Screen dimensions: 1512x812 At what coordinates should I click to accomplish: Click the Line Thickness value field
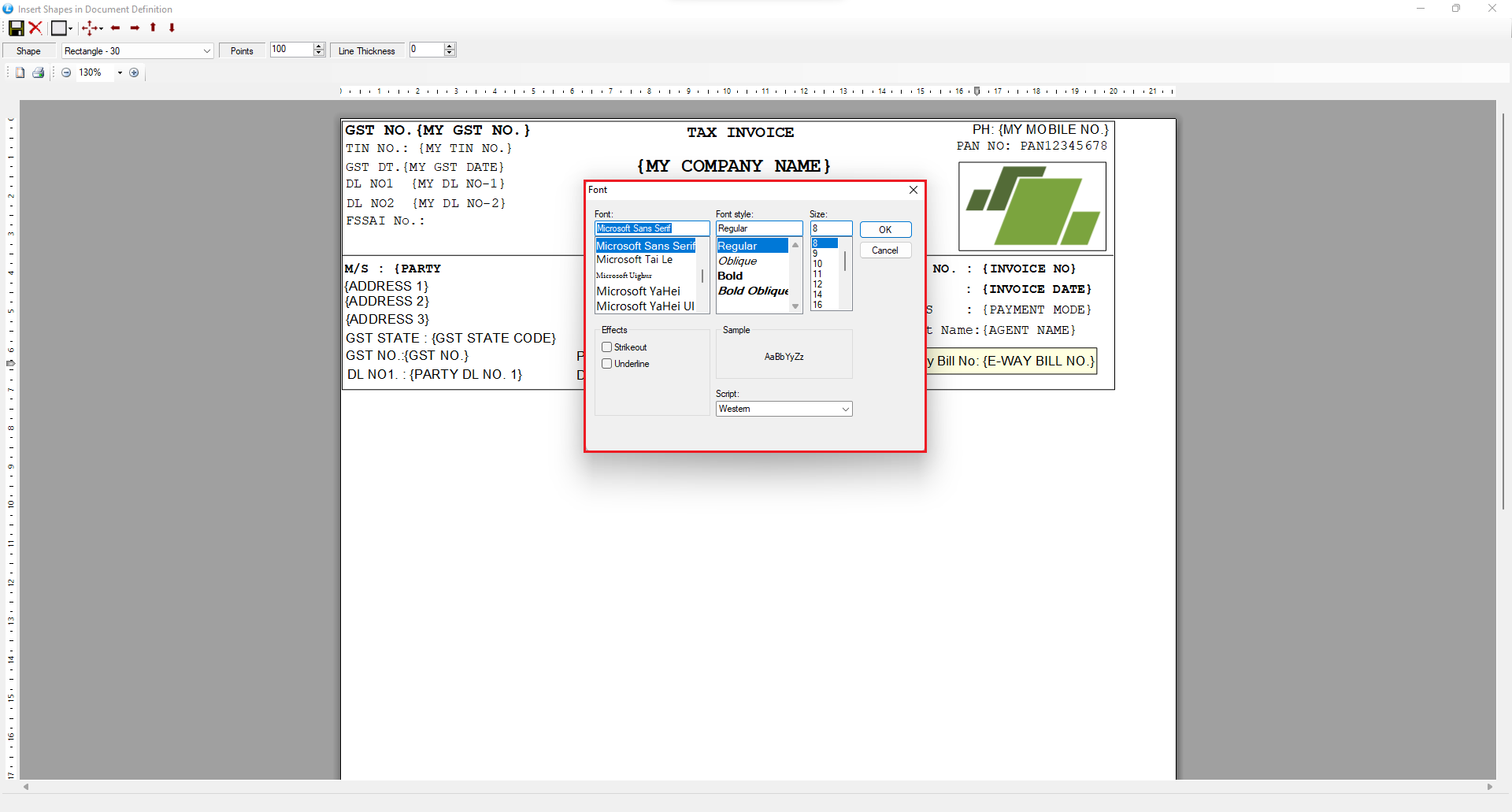click(x=426, y=50)
